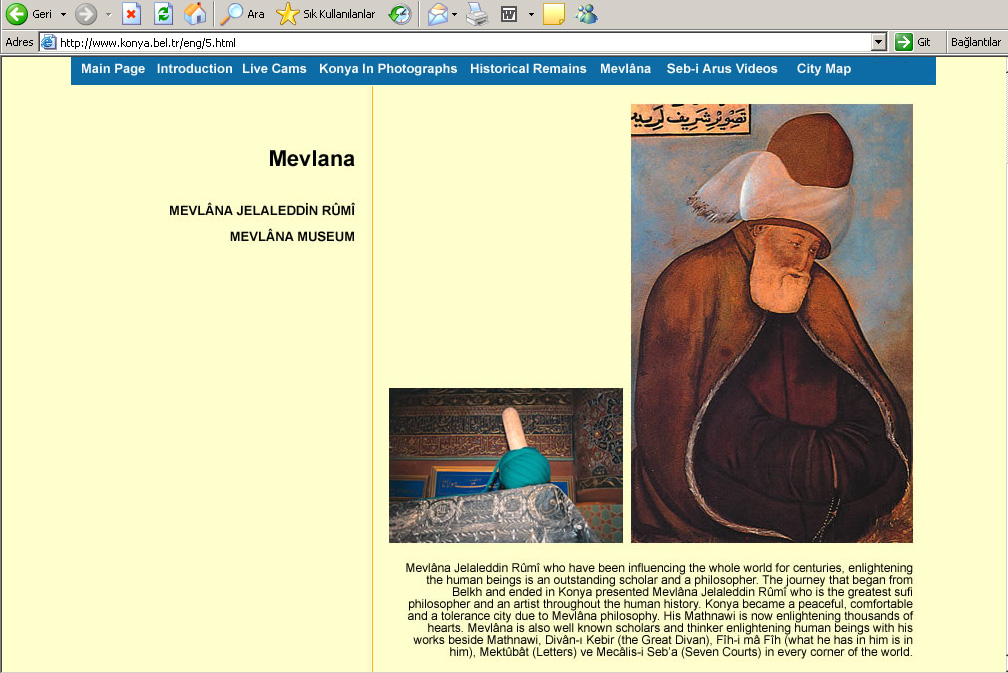Open the address bar dropdown arrow
Image resolution: width=1008 pixels, height=673 pixels.
coord(878,42)
